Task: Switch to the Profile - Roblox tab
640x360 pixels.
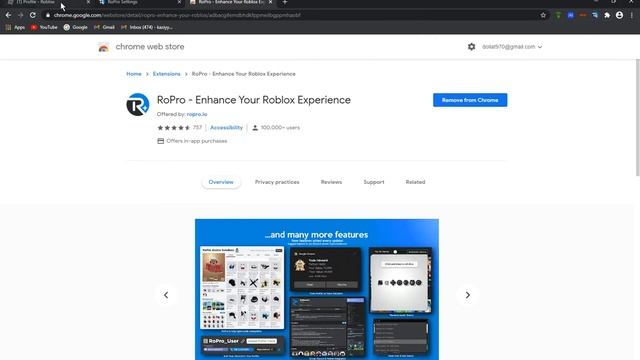Action: point(47,2)
